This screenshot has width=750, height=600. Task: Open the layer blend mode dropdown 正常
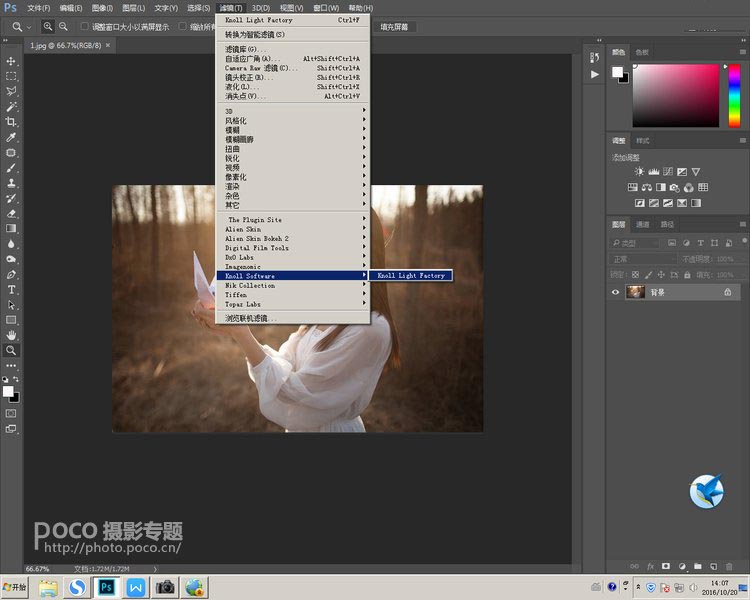[x=643, y=259]
